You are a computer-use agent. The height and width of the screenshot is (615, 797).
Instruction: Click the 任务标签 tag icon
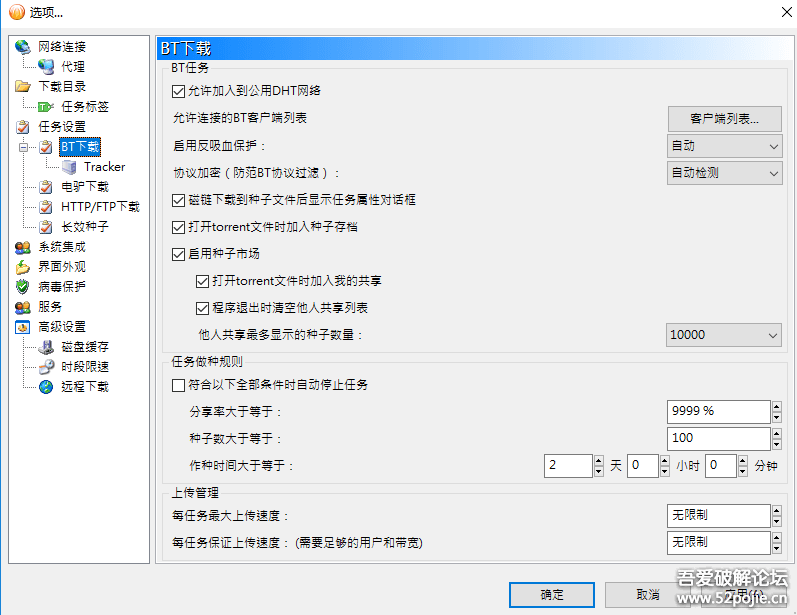(46, 107)
